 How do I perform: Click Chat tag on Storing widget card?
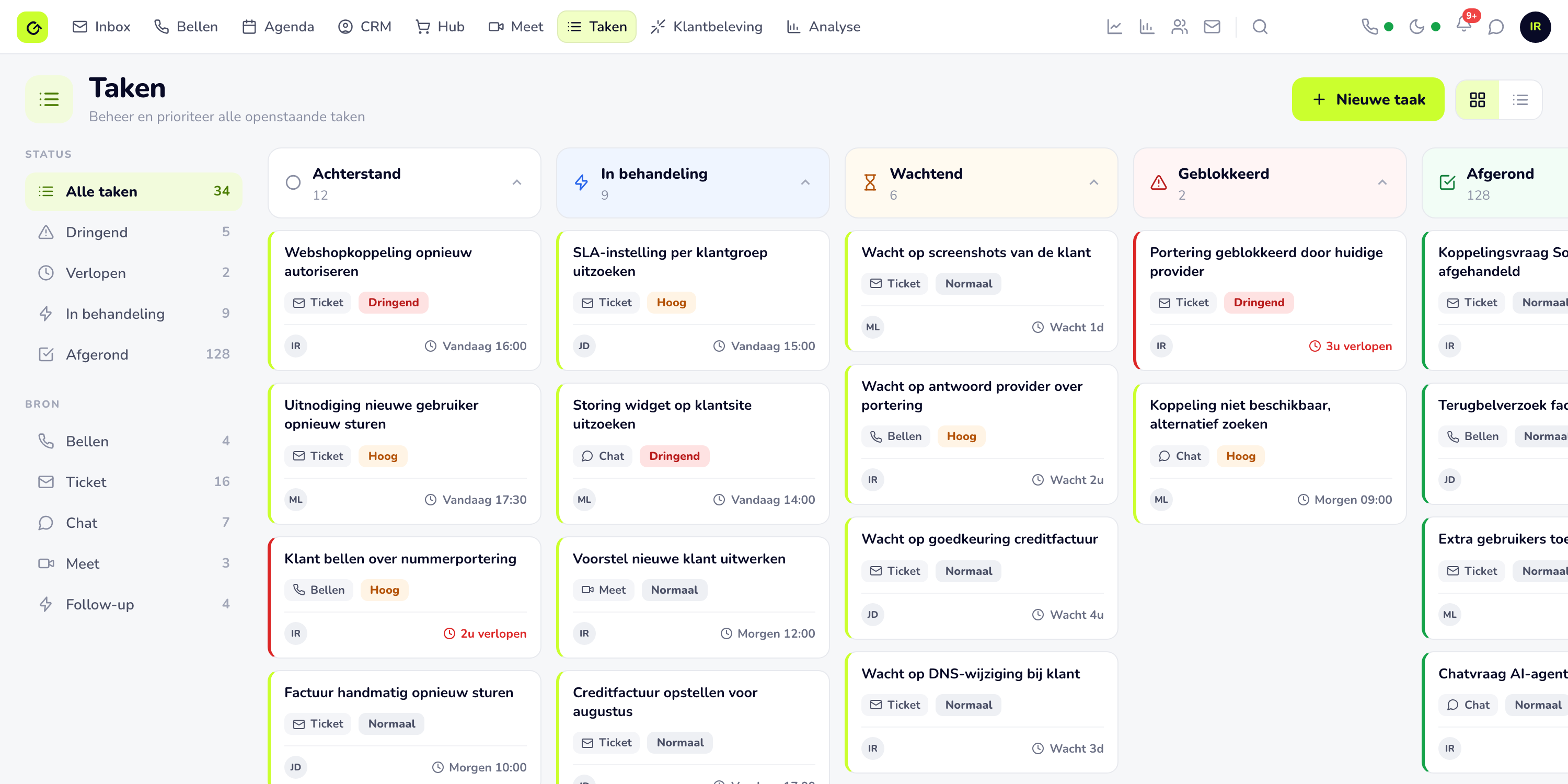[x=603, y=456]
